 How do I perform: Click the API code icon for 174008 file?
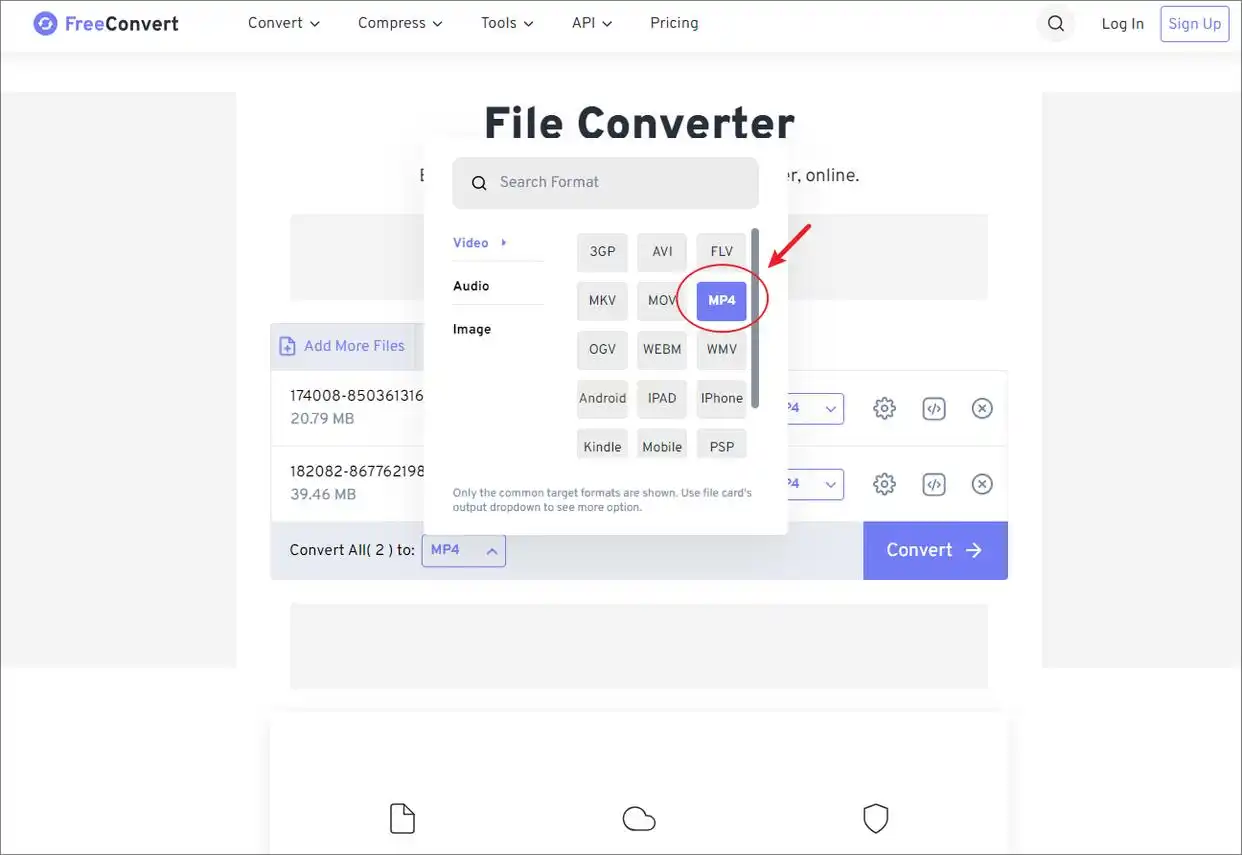933,408
